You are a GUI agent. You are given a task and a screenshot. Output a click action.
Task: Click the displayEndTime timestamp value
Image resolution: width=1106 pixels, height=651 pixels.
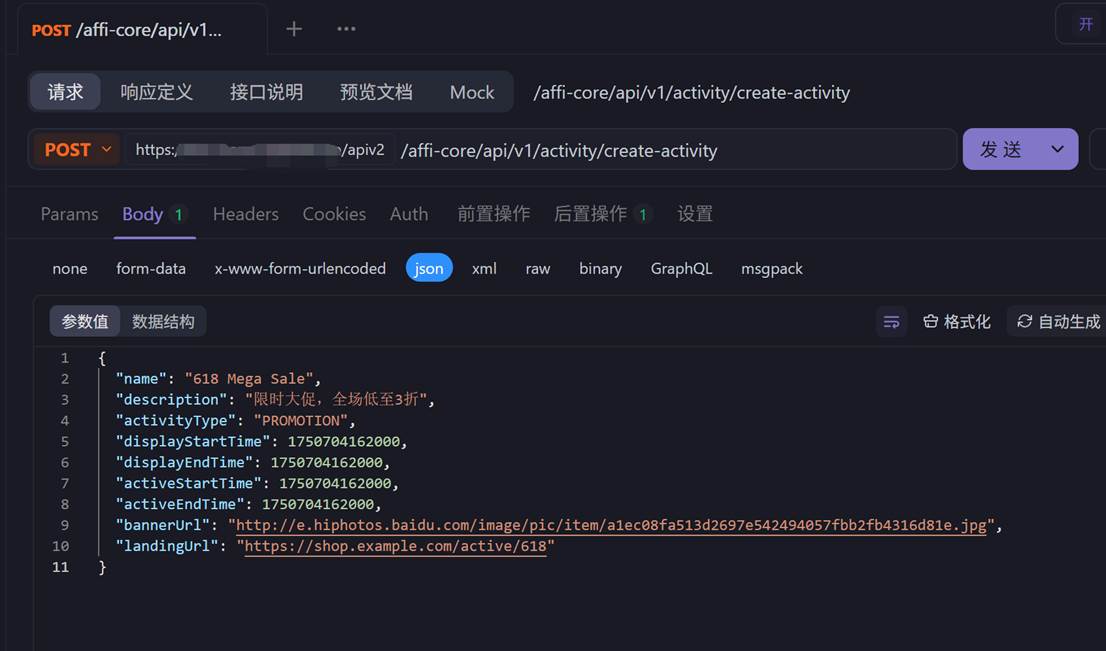[x=327, y=462]
